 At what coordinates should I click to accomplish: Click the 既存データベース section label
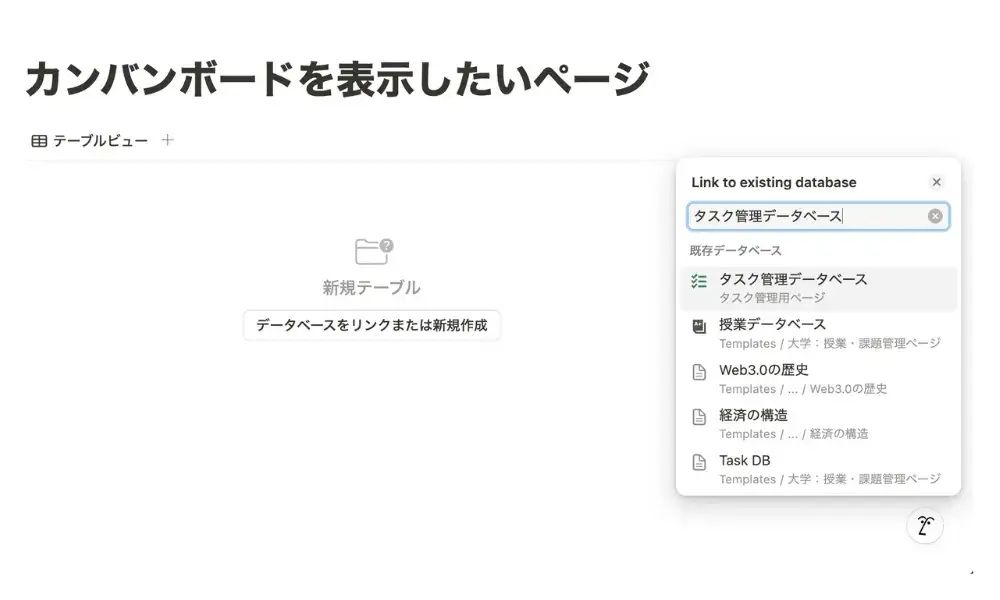tap(735, 251)
